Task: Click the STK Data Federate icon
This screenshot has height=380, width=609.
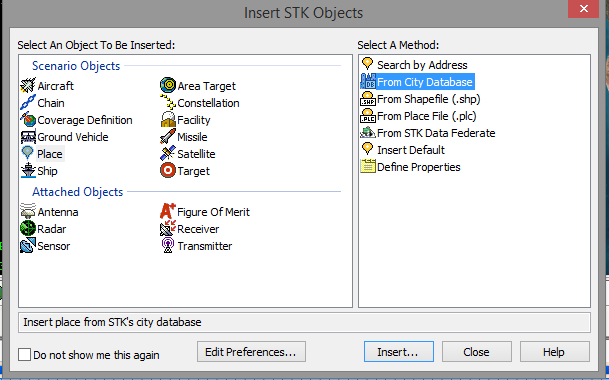Action: pyautogui.click(x=368, y=133)
